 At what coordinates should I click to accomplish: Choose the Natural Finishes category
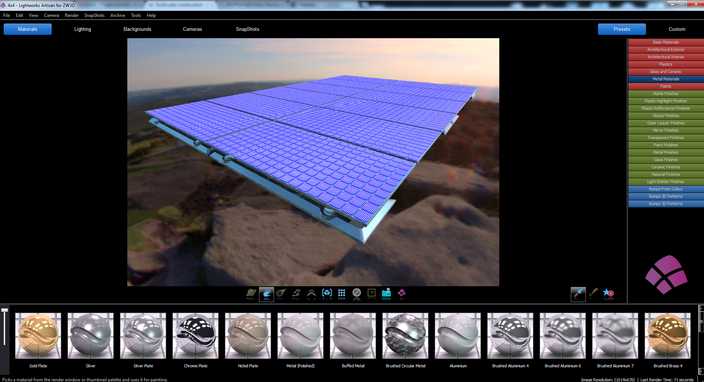[x=665, y=174]
